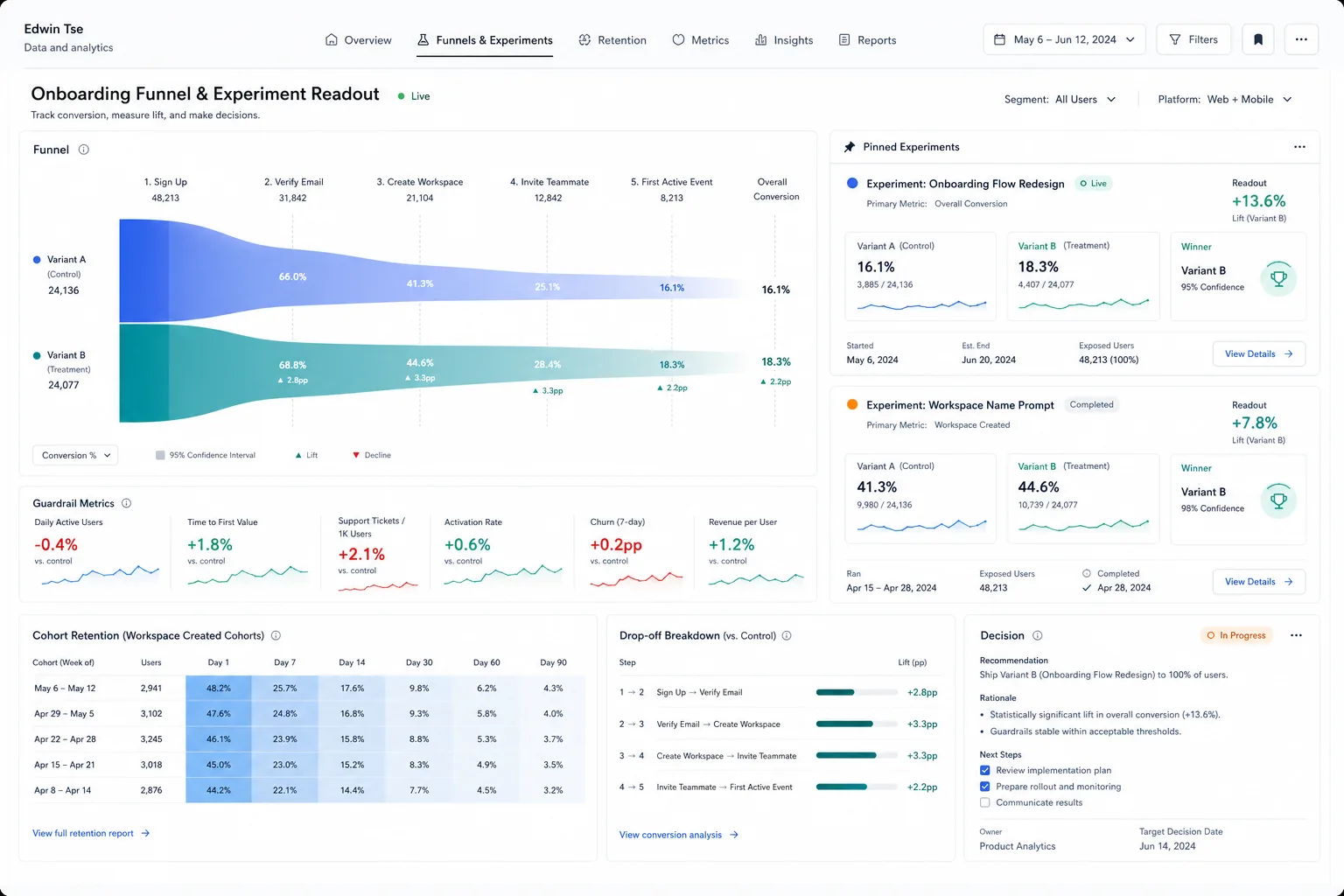Click the Completed badge on Workspace Name Prompt
Screen dimensions: 1344x896
click(x=1092, y=404)
